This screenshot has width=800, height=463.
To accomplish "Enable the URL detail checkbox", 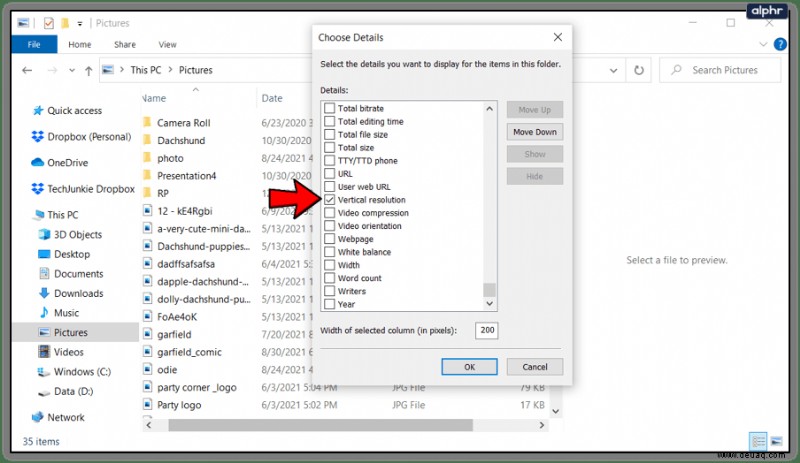I will coord(330,174).
